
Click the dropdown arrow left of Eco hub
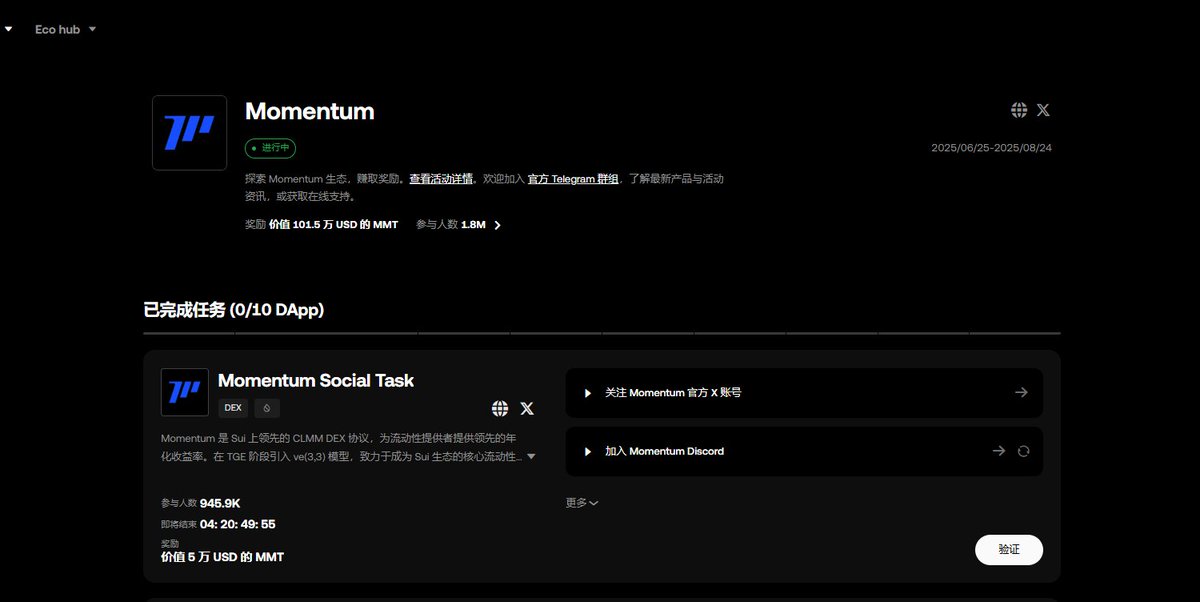(8, 29)
